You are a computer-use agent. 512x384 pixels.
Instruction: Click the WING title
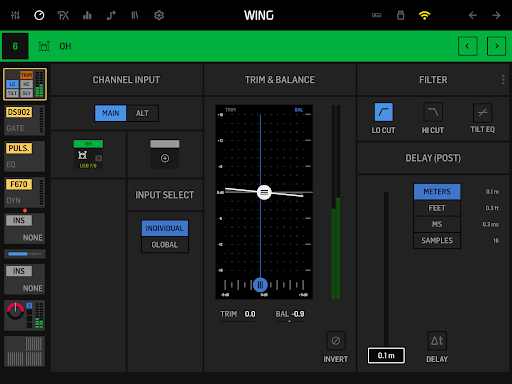point(259,15)
